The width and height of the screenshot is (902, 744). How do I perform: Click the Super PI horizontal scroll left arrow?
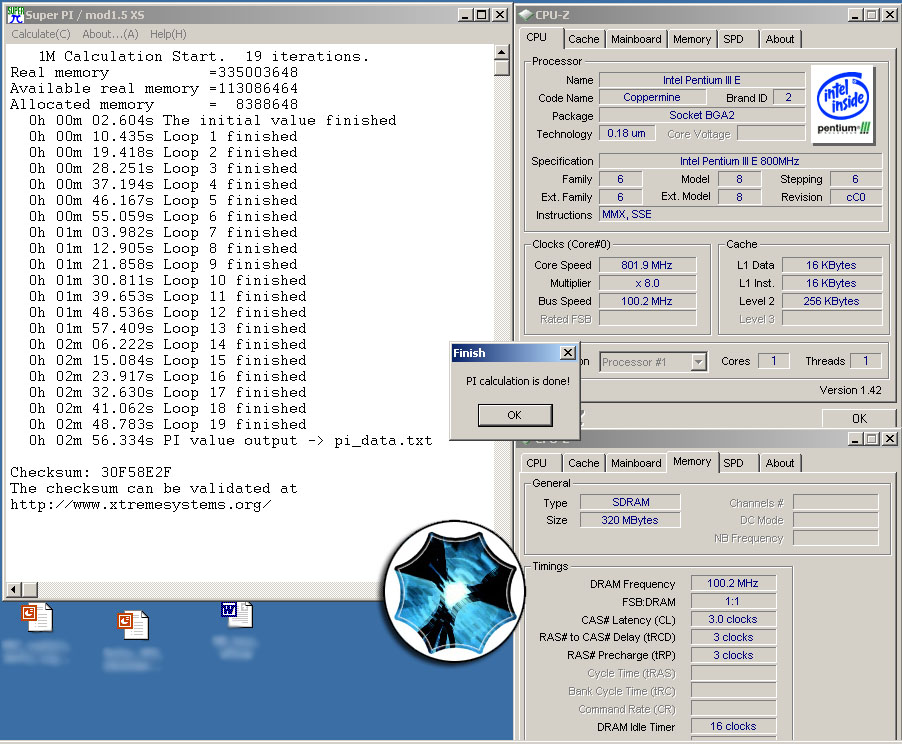13,589
